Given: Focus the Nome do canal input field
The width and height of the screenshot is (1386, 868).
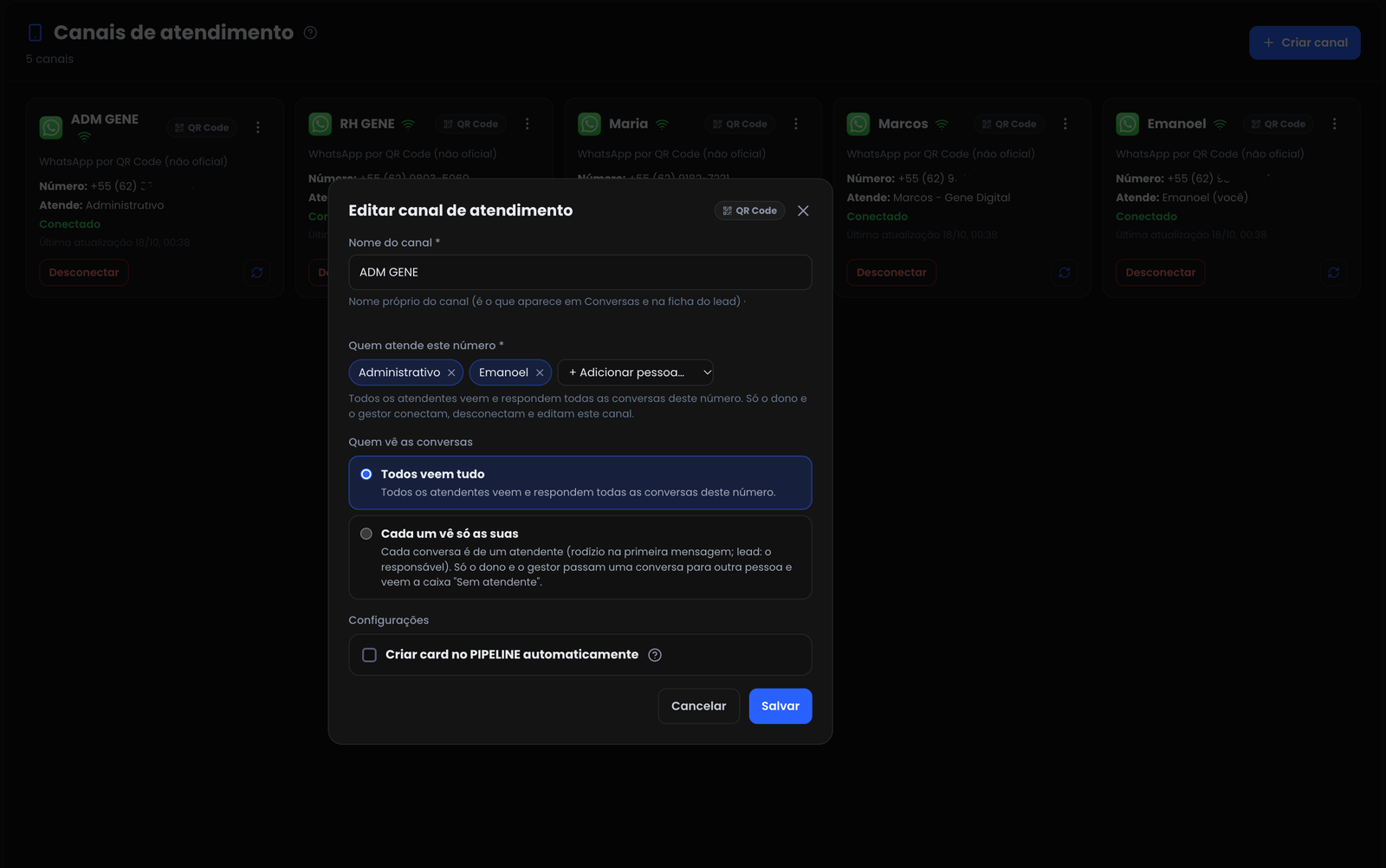Looking at the screenshot, I should [580, 272].
